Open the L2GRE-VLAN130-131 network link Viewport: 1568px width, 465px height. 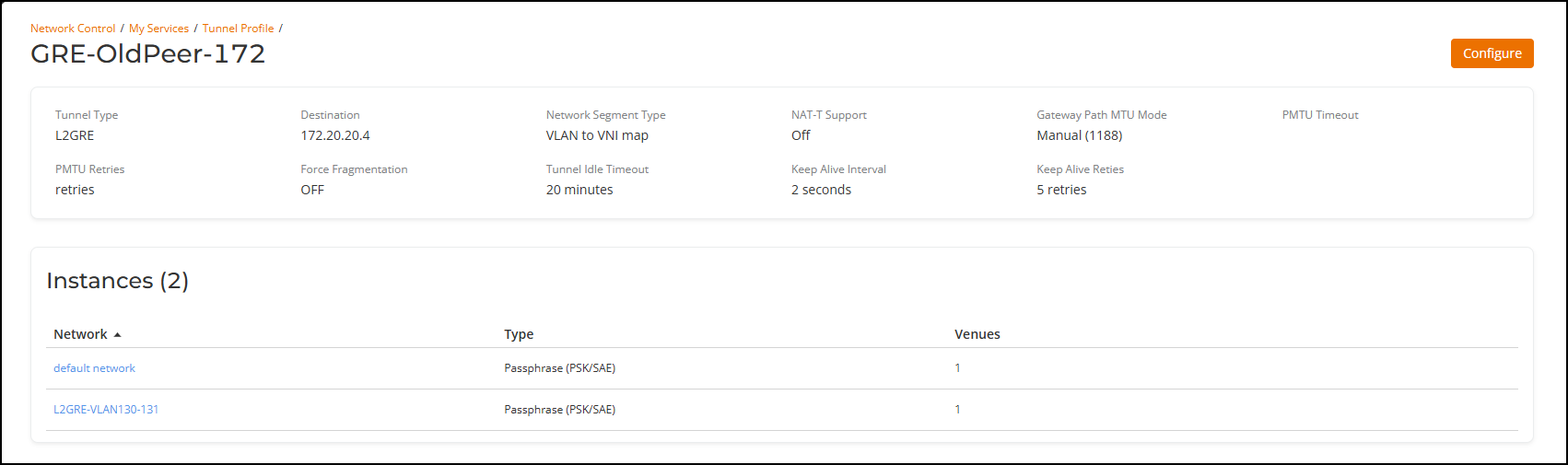point(106,410)
